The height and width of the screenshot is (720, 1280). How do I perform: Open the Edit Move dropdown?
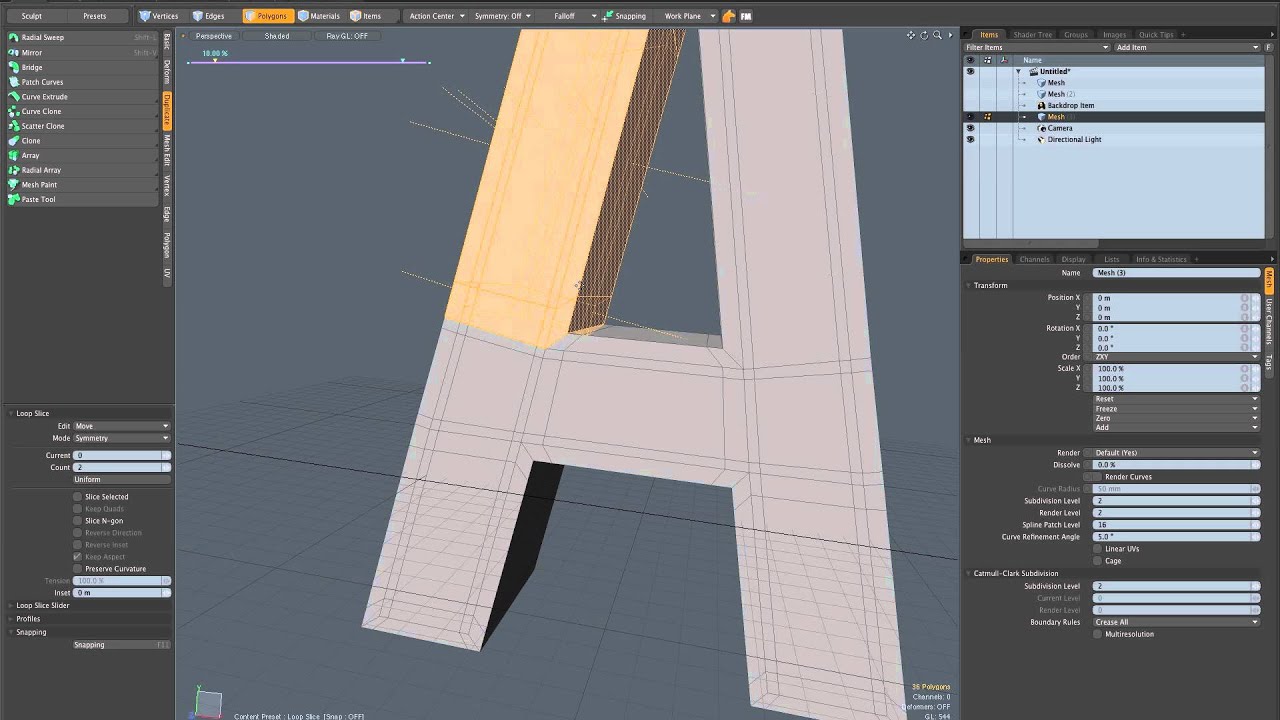[121, 426]
